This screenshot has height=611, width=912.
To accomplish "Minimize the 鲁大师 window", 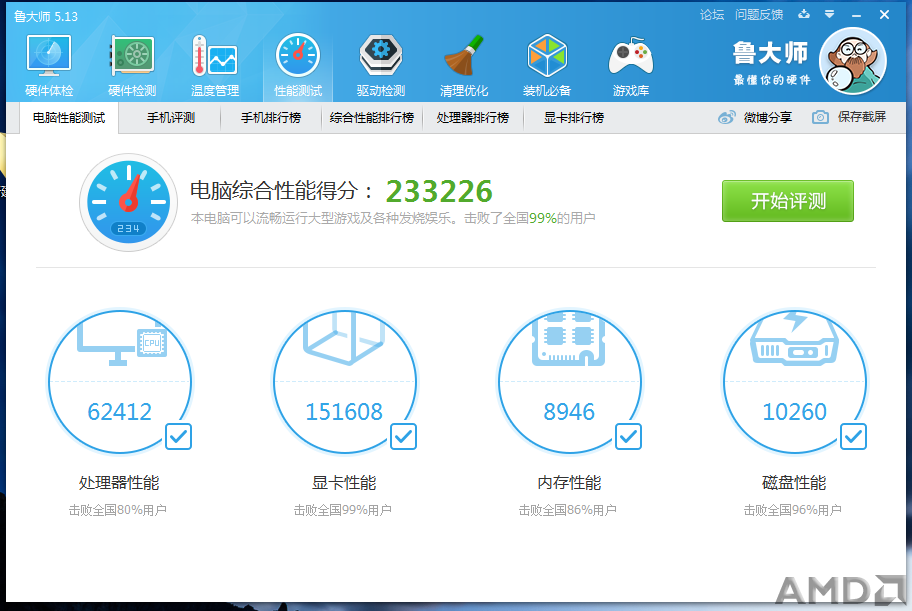I will tap(856, 15).
